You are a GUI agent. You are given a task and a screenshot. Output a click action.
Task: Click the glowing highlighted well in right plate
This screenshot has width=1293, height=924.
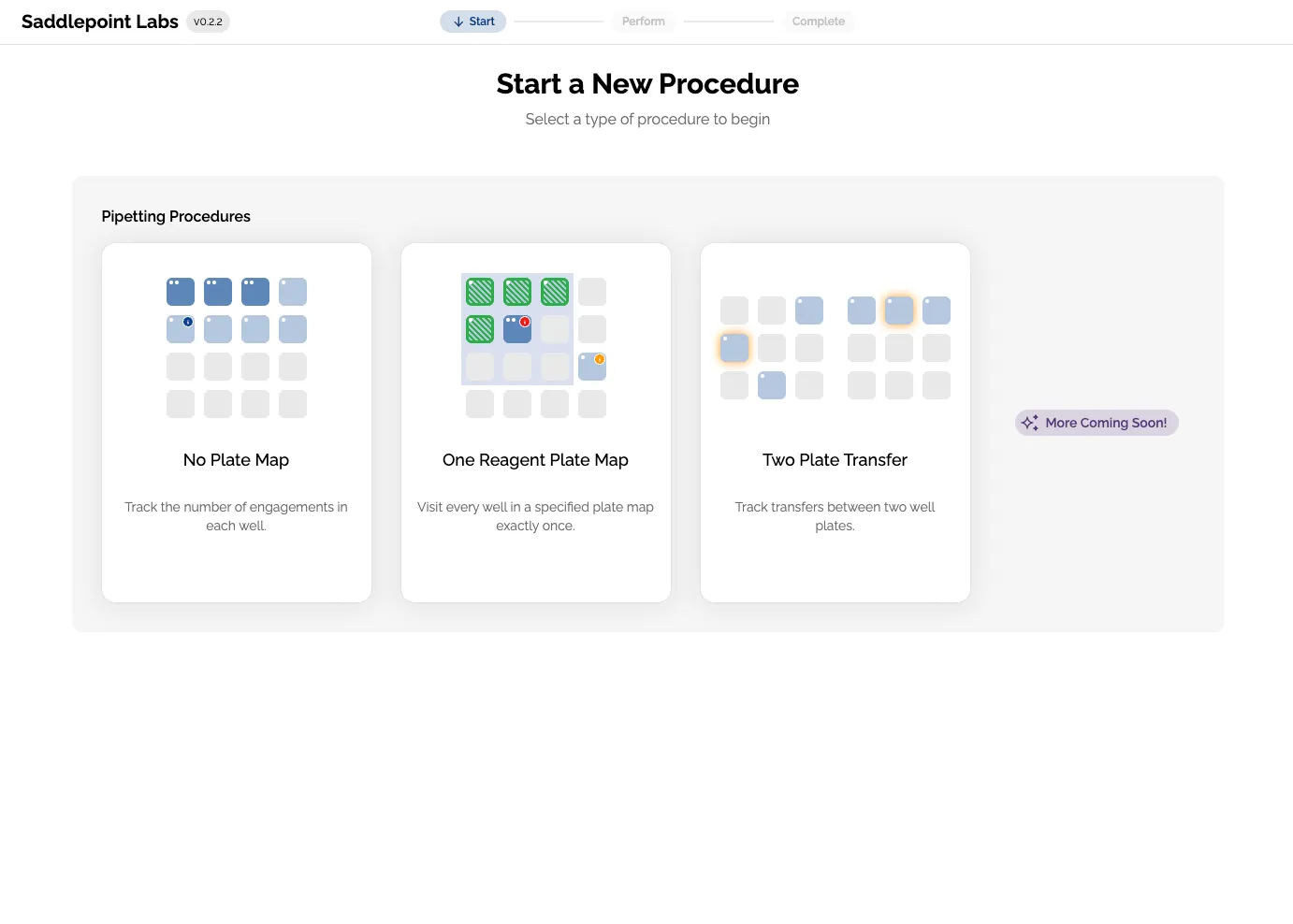[899, 310]
